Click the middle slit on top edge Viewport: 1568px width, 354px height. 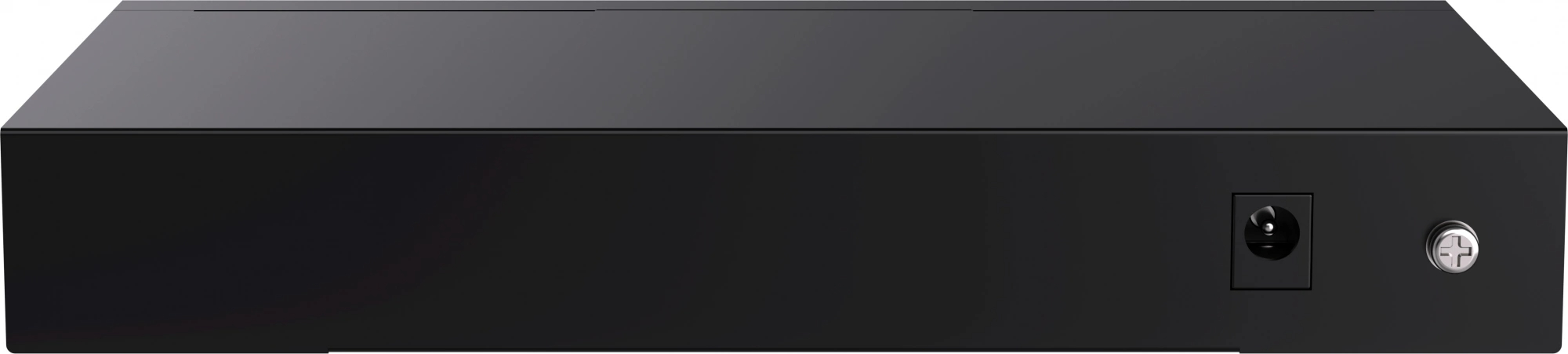pos(784,11)
